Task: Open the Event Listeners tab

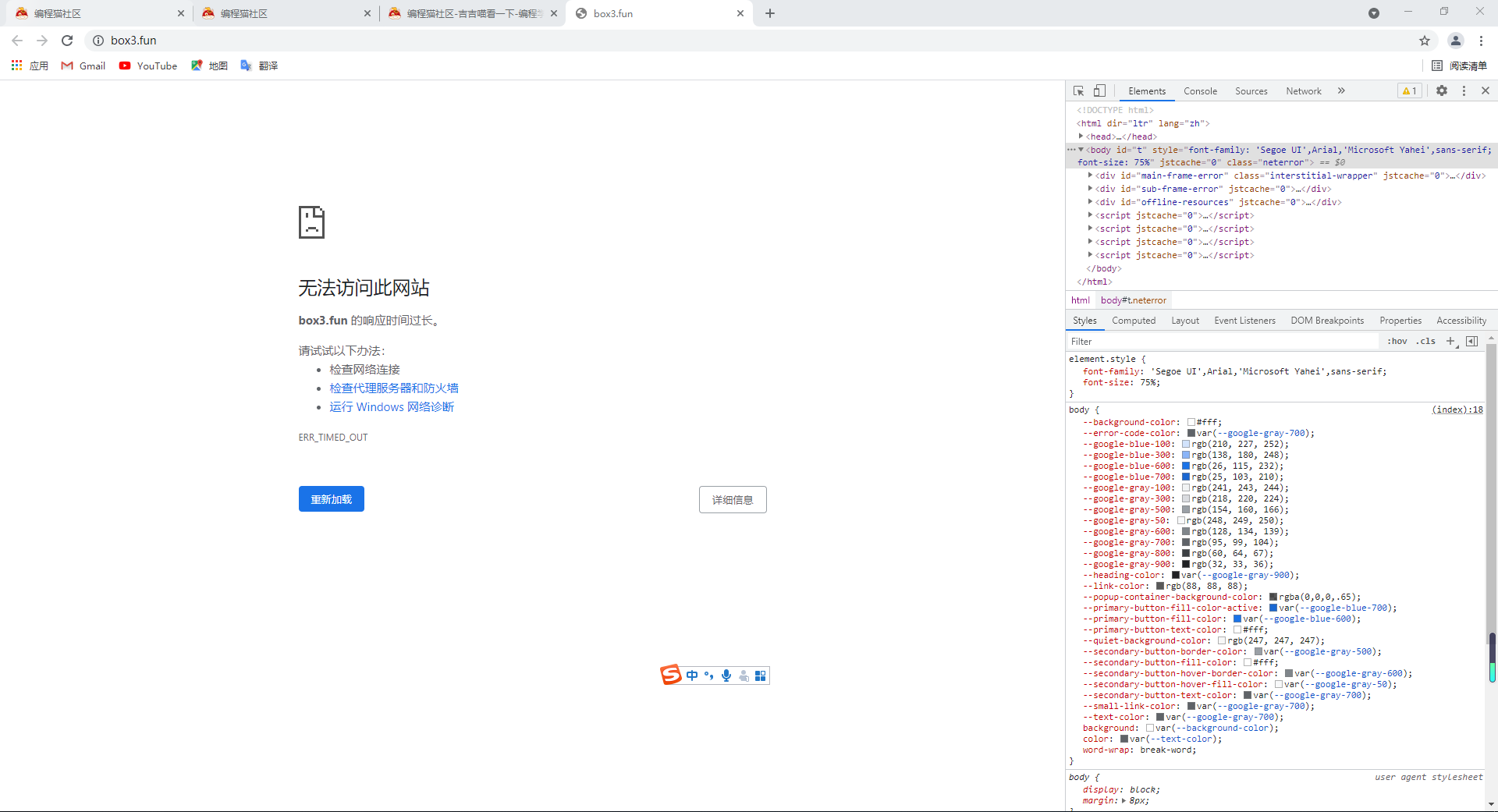Action: pyautogui.click(x=1244, y=321)
